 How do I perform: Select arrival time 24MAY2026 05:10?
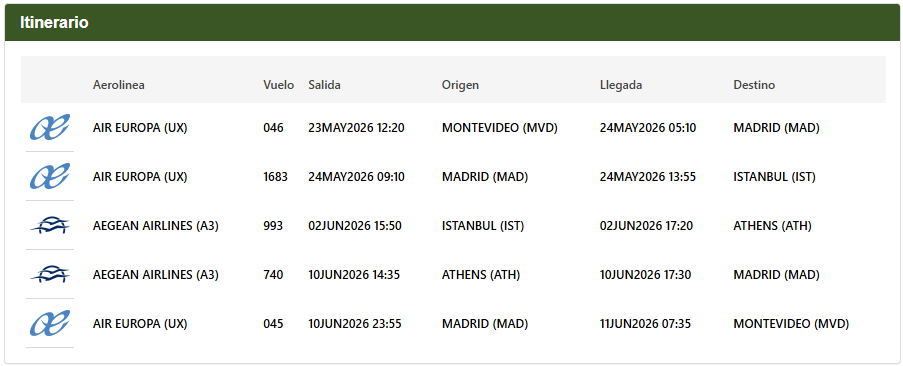648,128
